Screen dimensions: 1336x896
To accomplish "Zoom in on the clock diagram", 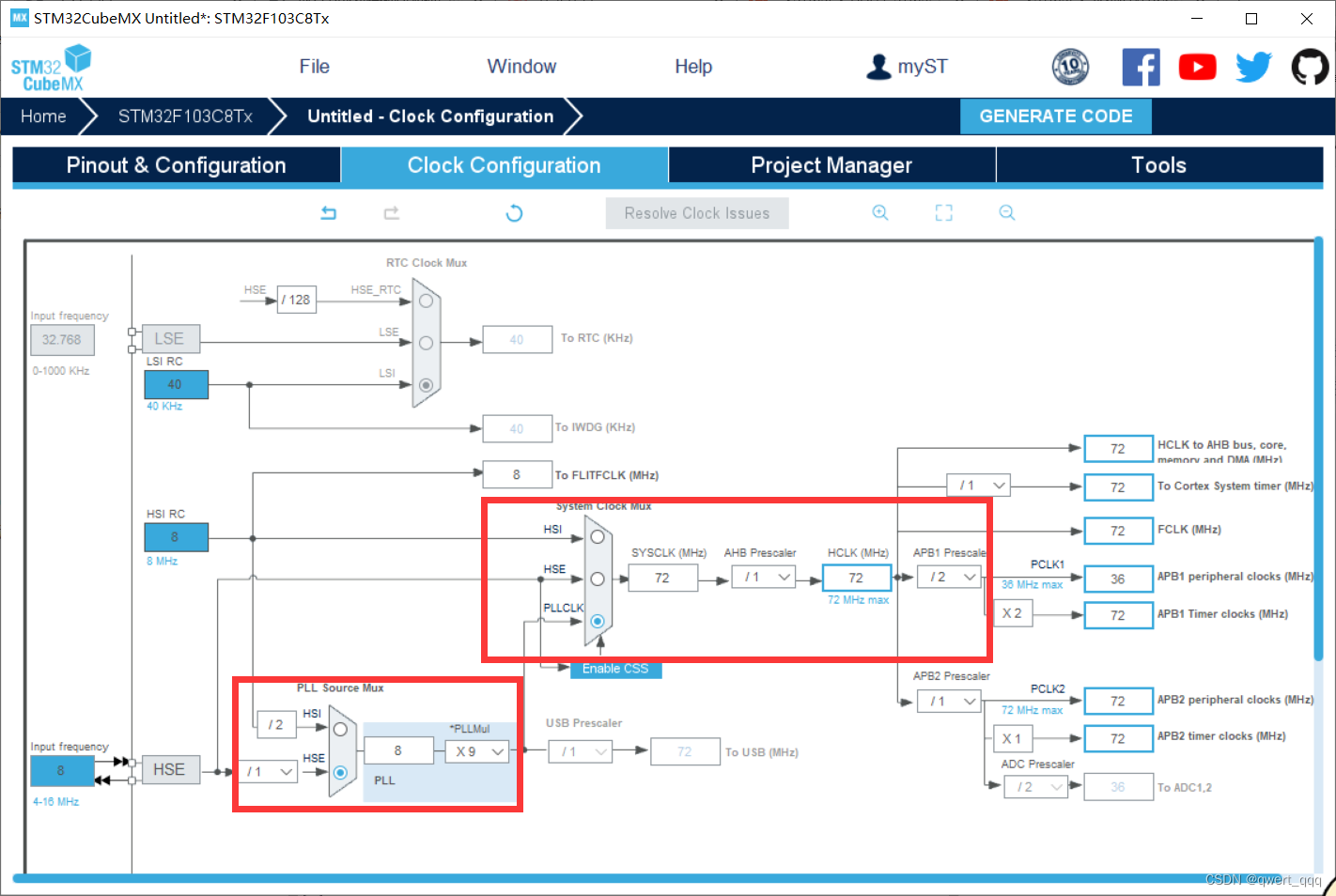I will (880, 212).
